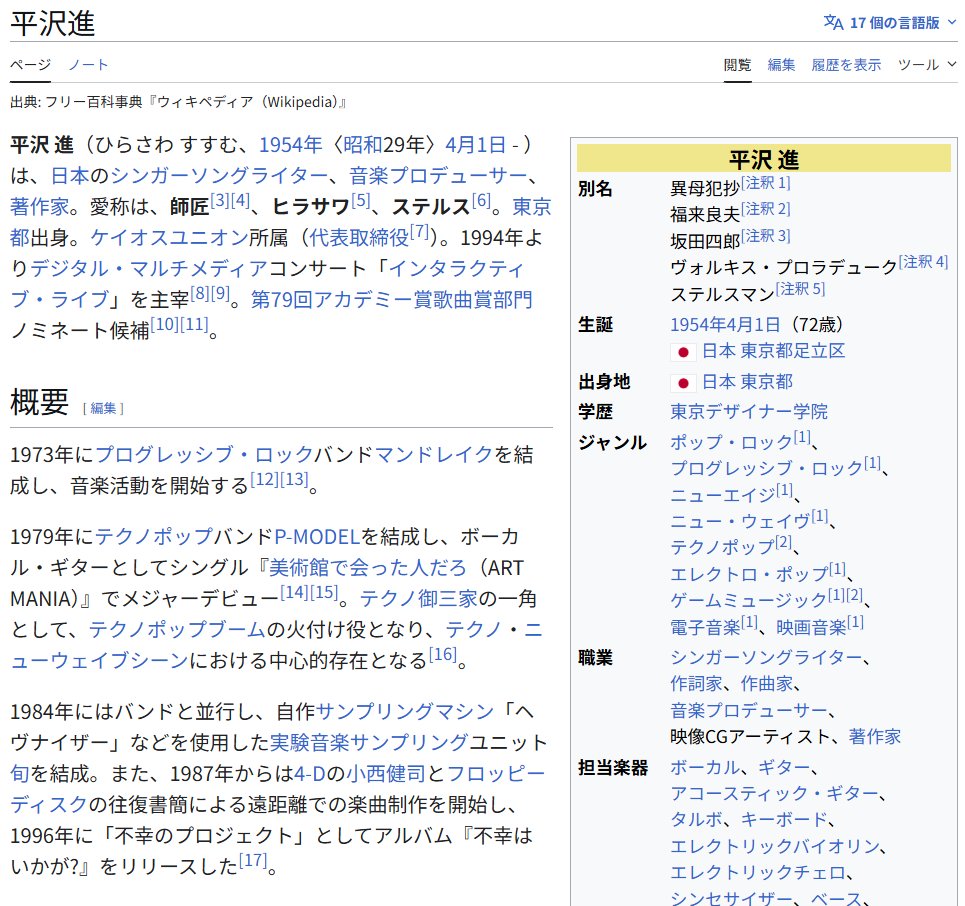Select the 編集 tab at top
Image resolution: width=965 pixels, height=906 pixels.
(782, 65)
